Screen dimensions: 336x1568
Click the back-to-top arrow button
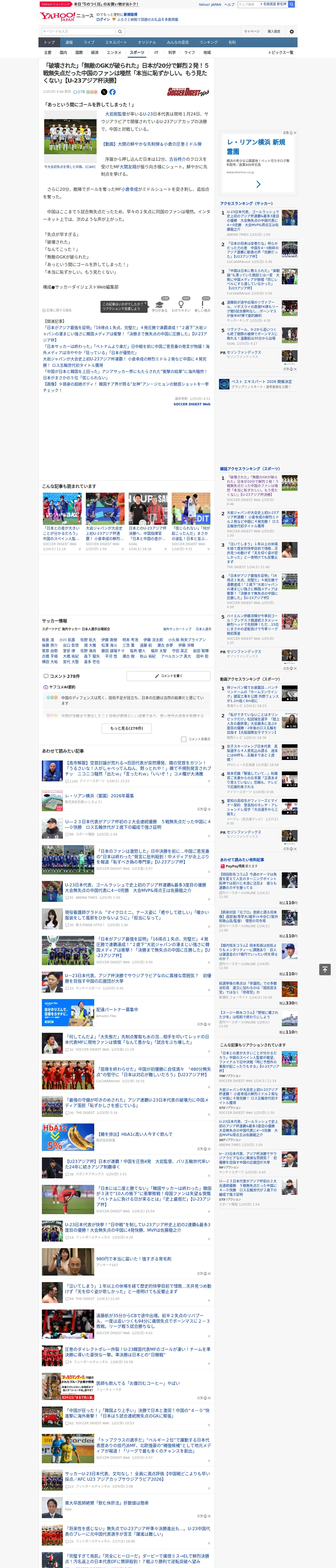pos(325,969)
